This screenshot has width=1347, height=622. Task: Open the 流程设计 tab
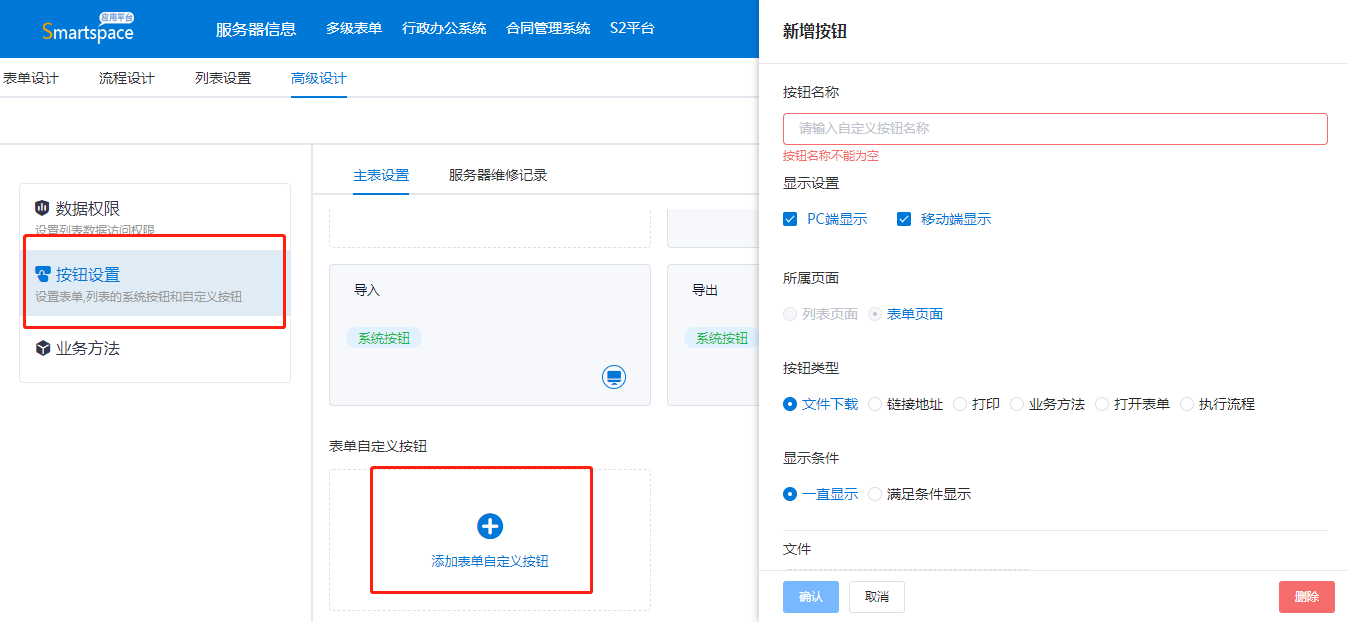pyautogui.click(x=127, y=78)
